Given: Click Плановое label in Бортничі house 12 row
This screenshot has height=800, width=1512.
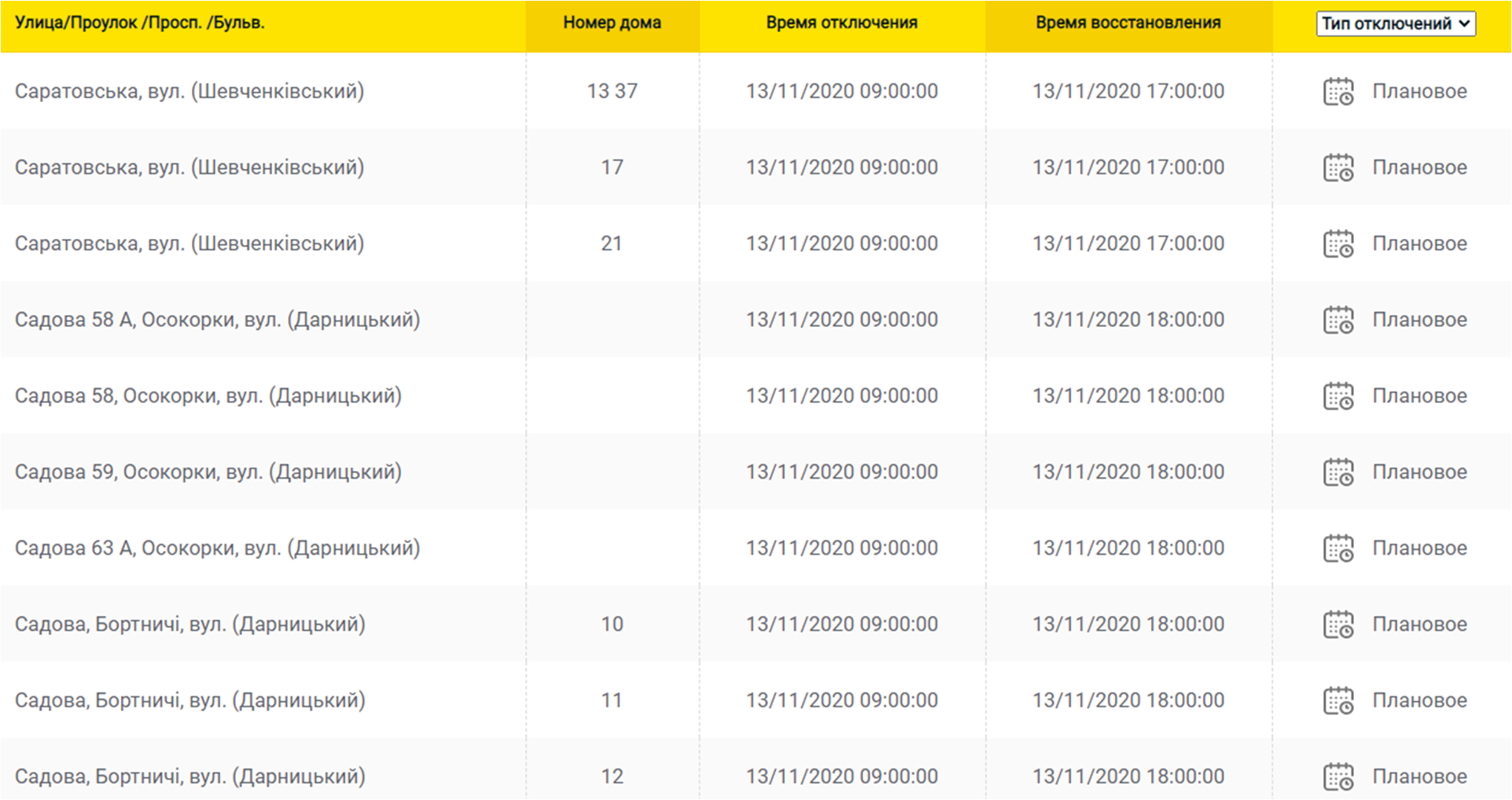Looking at the screenshot, I should click(1419, 776).
